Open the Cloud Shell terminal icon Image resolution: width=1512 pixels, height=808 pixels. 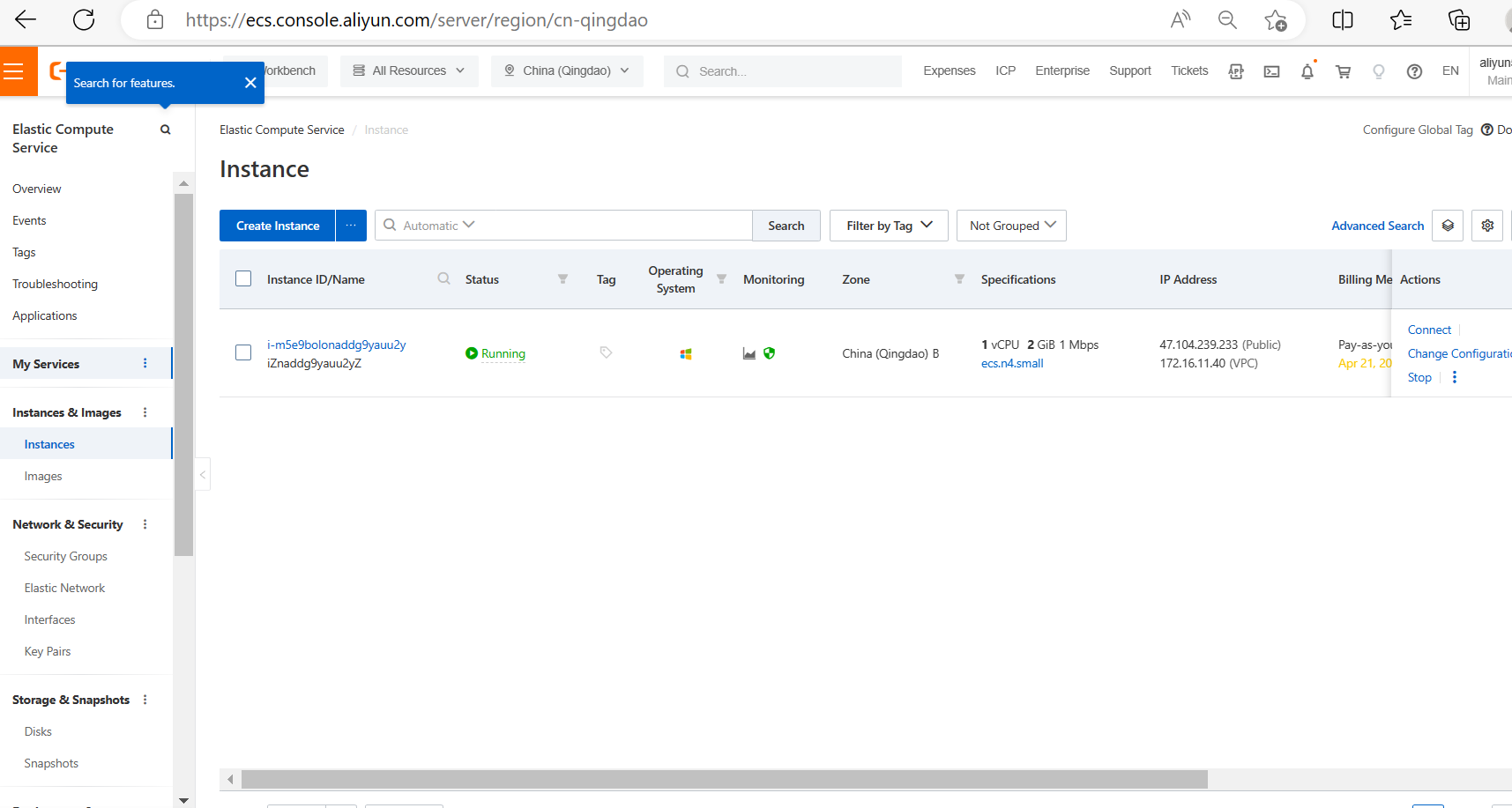[x=1271, y=71]
